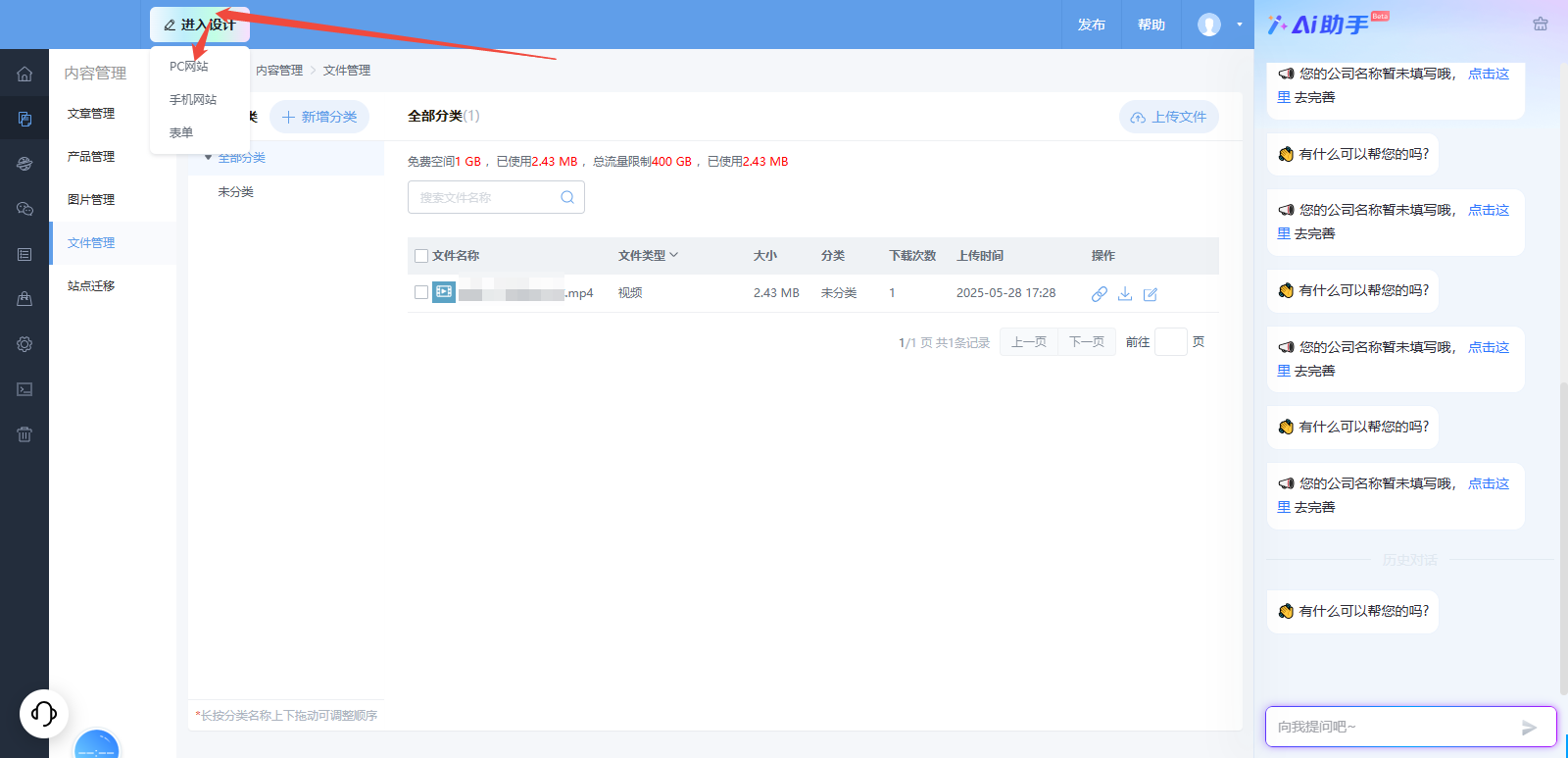Open the settings gear in dark sidebar
The width and height of the screenshot is (1568, 758).
pos(24,344)
